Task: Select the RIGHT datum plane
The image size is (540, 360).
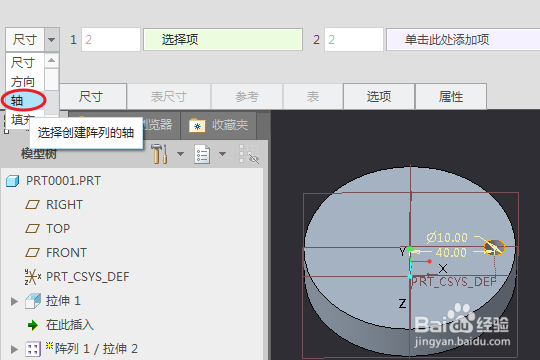Action: click(x=64, y=205)
